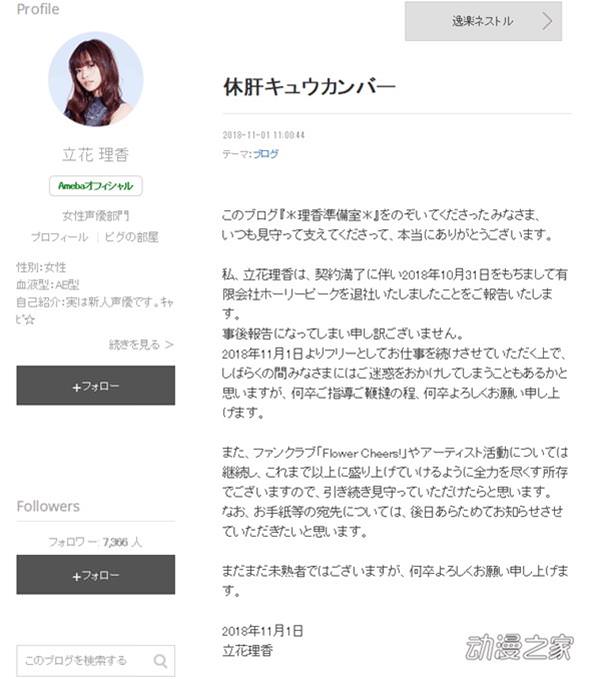Open the blogger name 立花 理香
The image size is (600, 679).
coord(96,155)
